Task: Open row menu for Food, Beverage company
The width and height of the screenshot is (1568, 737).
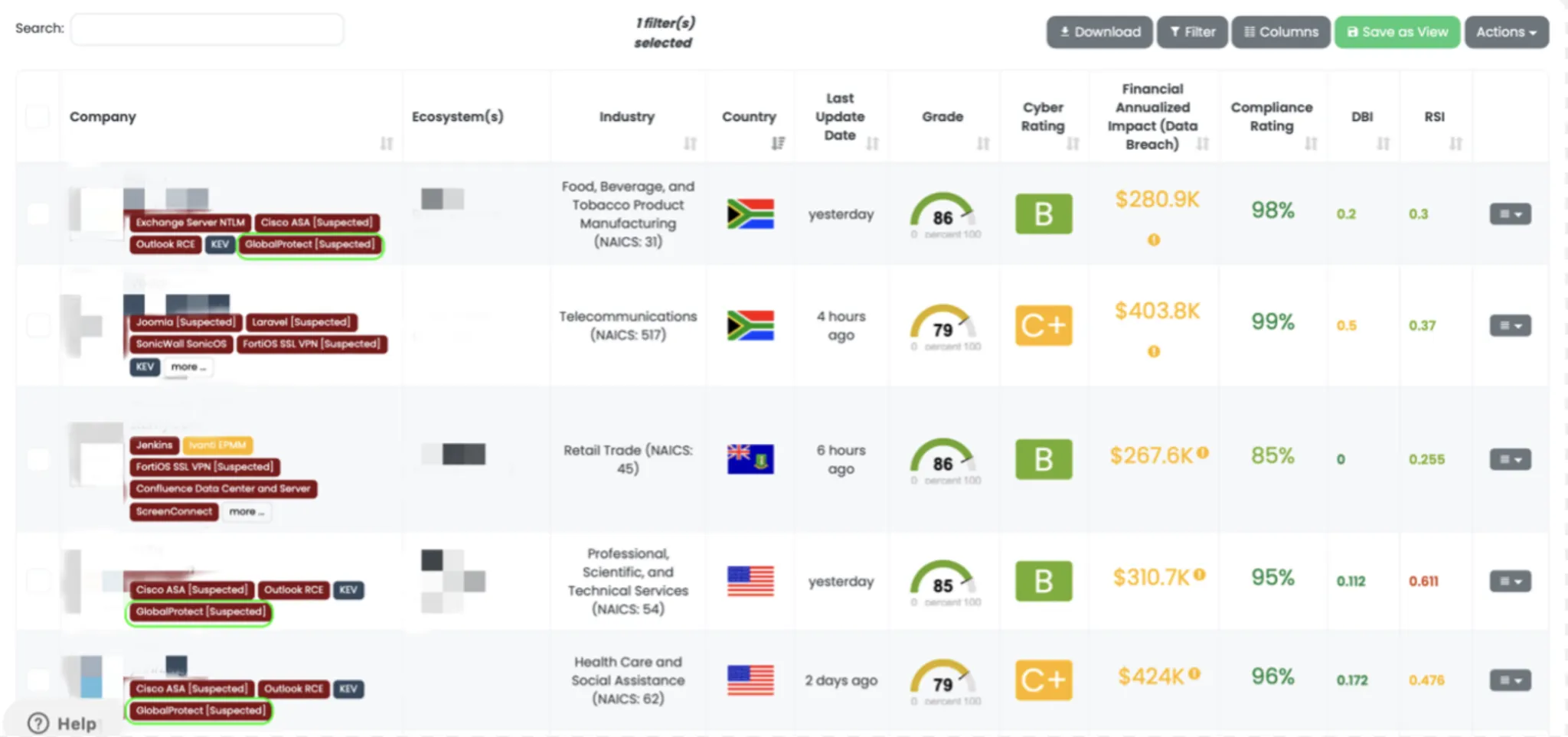Action: tap(1510, 214)
